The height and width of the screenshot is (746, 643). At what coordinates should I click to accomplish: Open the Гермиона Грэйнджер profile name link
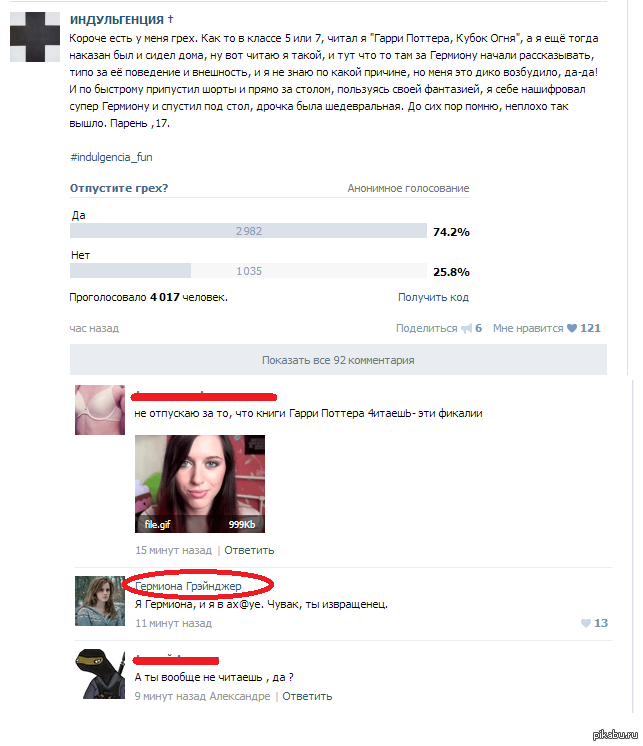click(x=188, y=586)
